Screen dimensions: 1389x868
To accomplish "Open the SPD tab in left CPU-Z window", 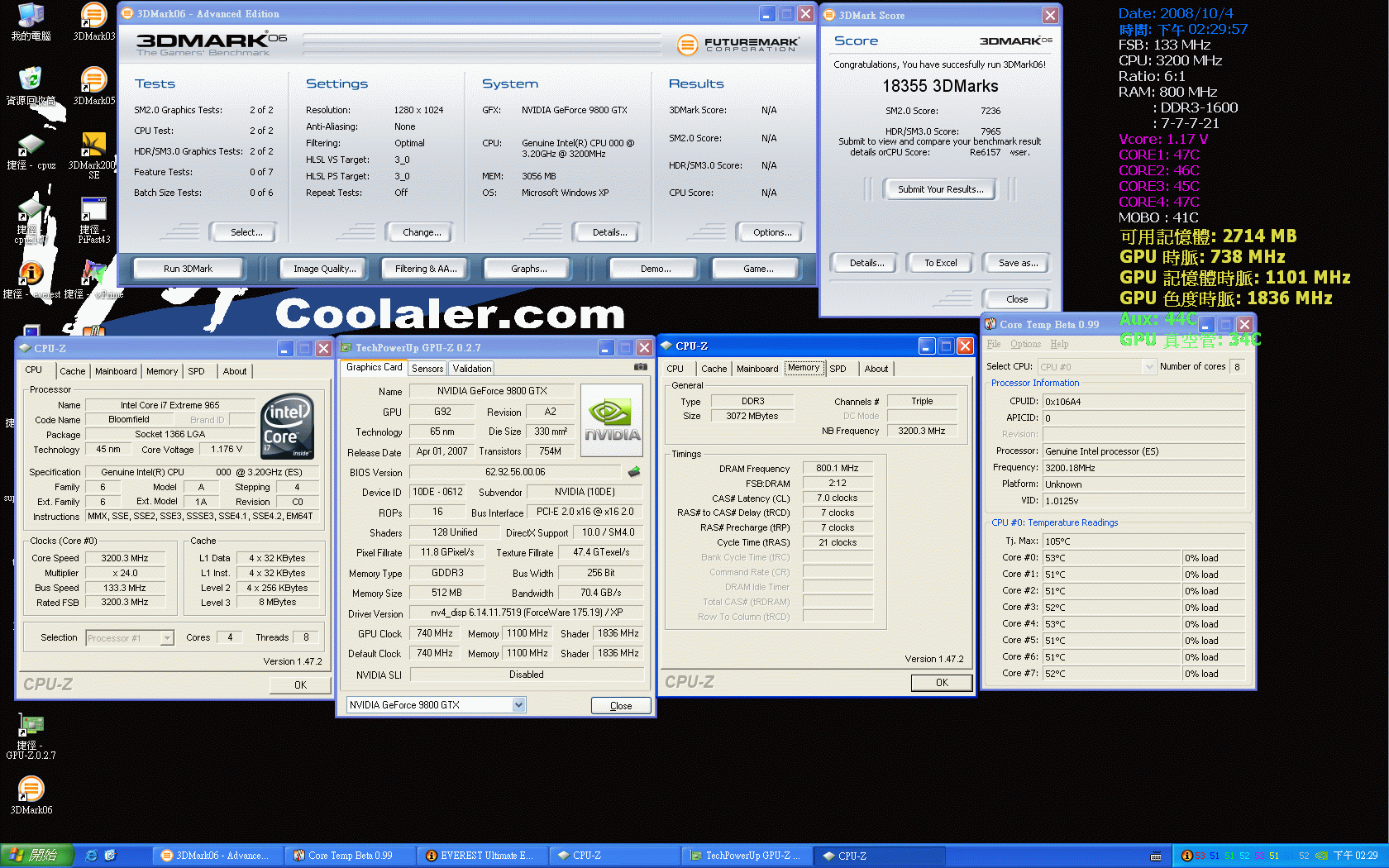I will (196, 371).
